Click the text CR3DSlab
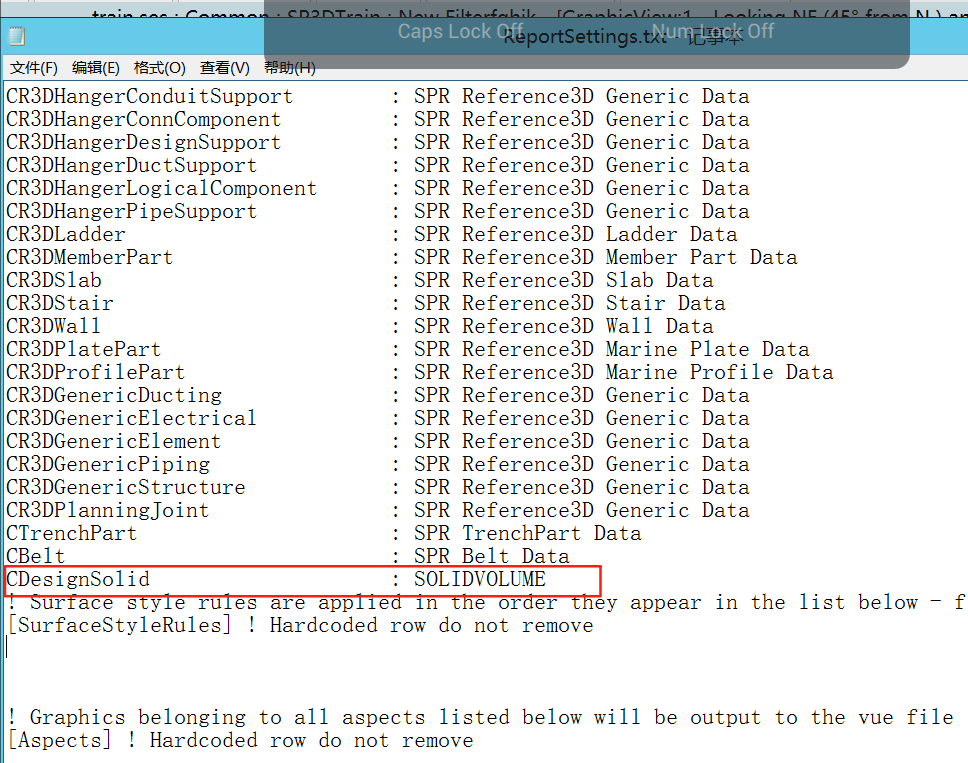Viewport: 968px width, 763px height. tap(54, 280)
